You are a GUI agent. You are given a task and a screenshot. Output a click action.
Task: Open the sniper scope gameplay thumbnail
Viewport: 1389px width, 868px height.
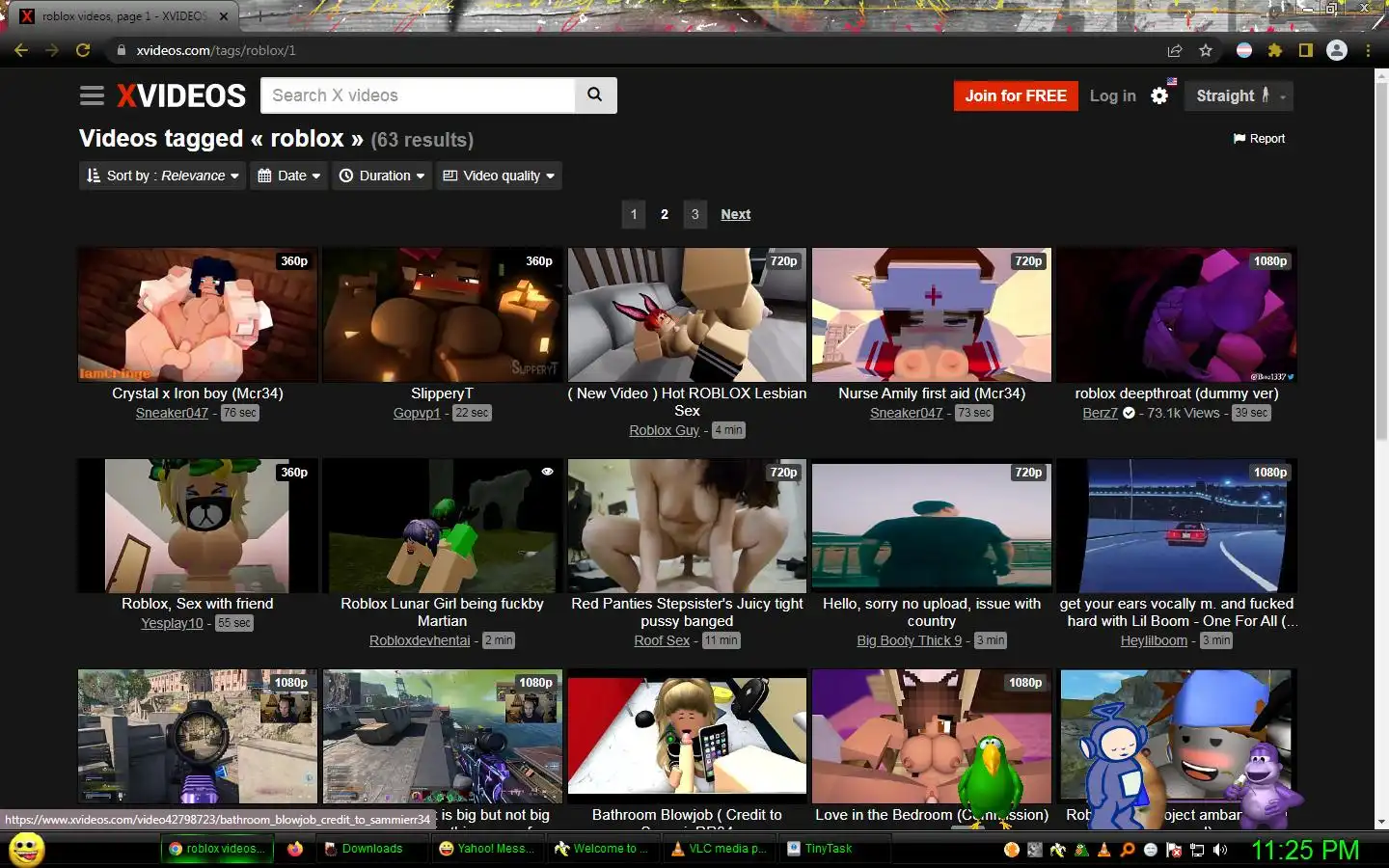pos(198,737)
